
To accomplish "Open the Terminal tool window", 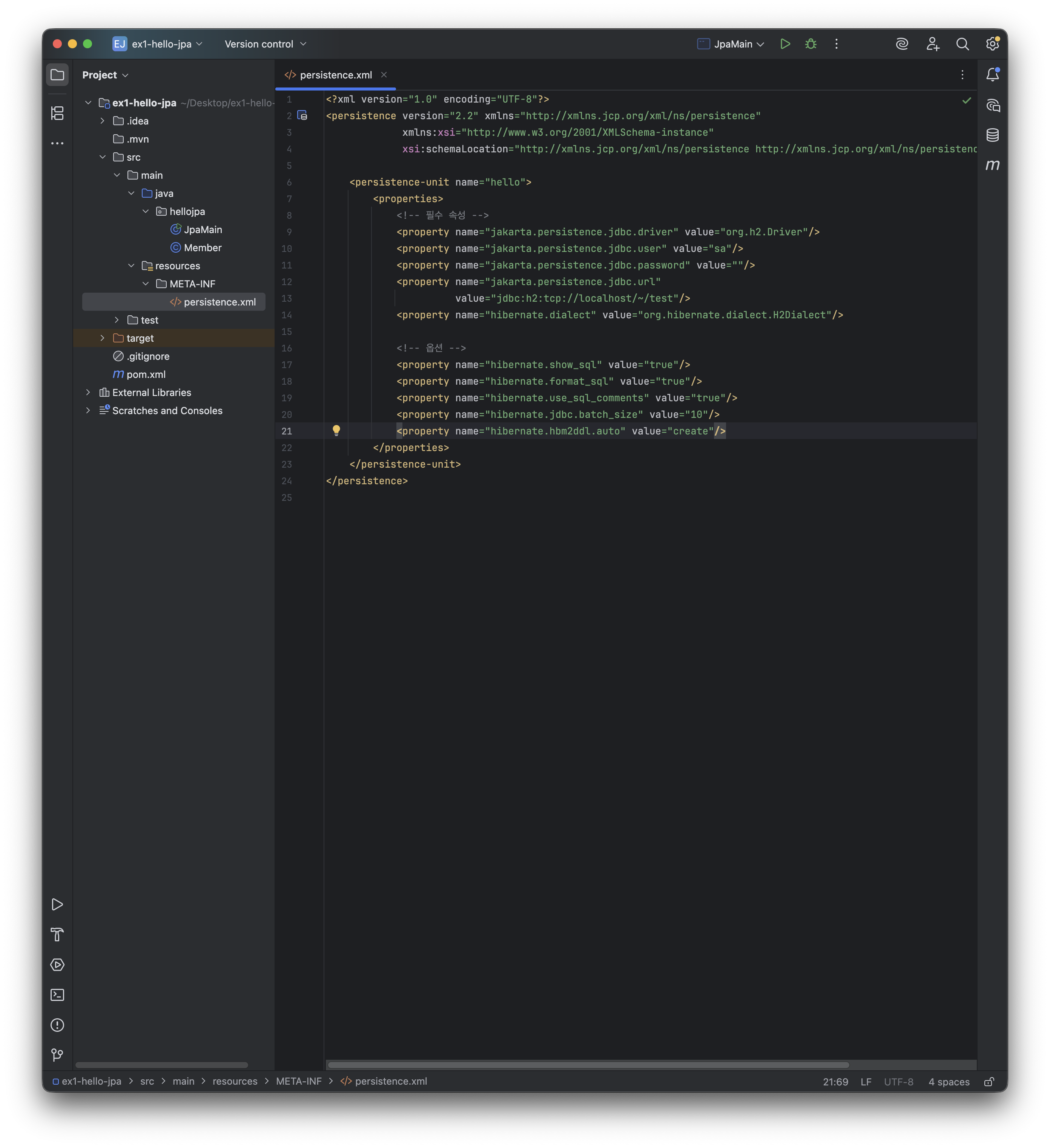I will click(57, 995).
